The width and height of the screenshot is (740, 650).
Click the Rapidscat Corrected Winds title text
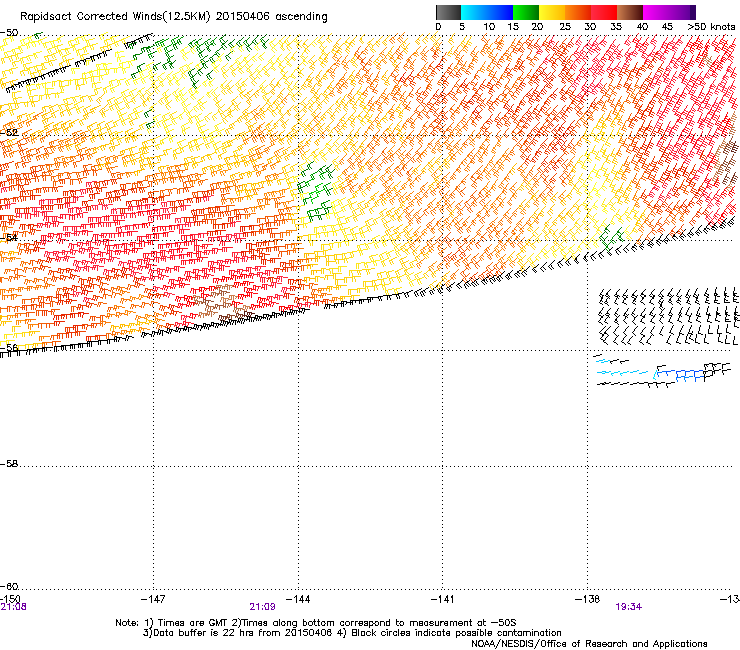174,17
